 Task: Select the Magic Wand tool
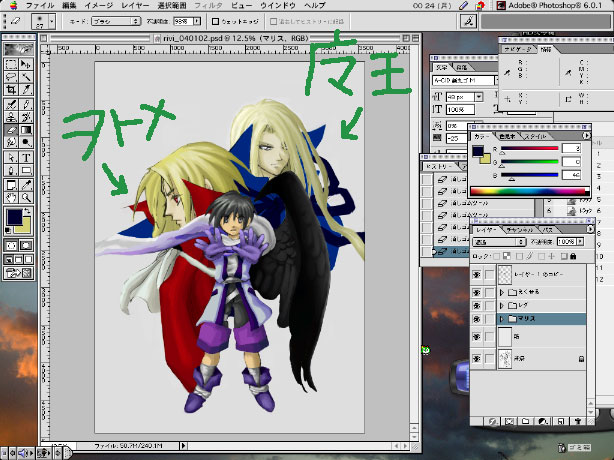point(26,77)
